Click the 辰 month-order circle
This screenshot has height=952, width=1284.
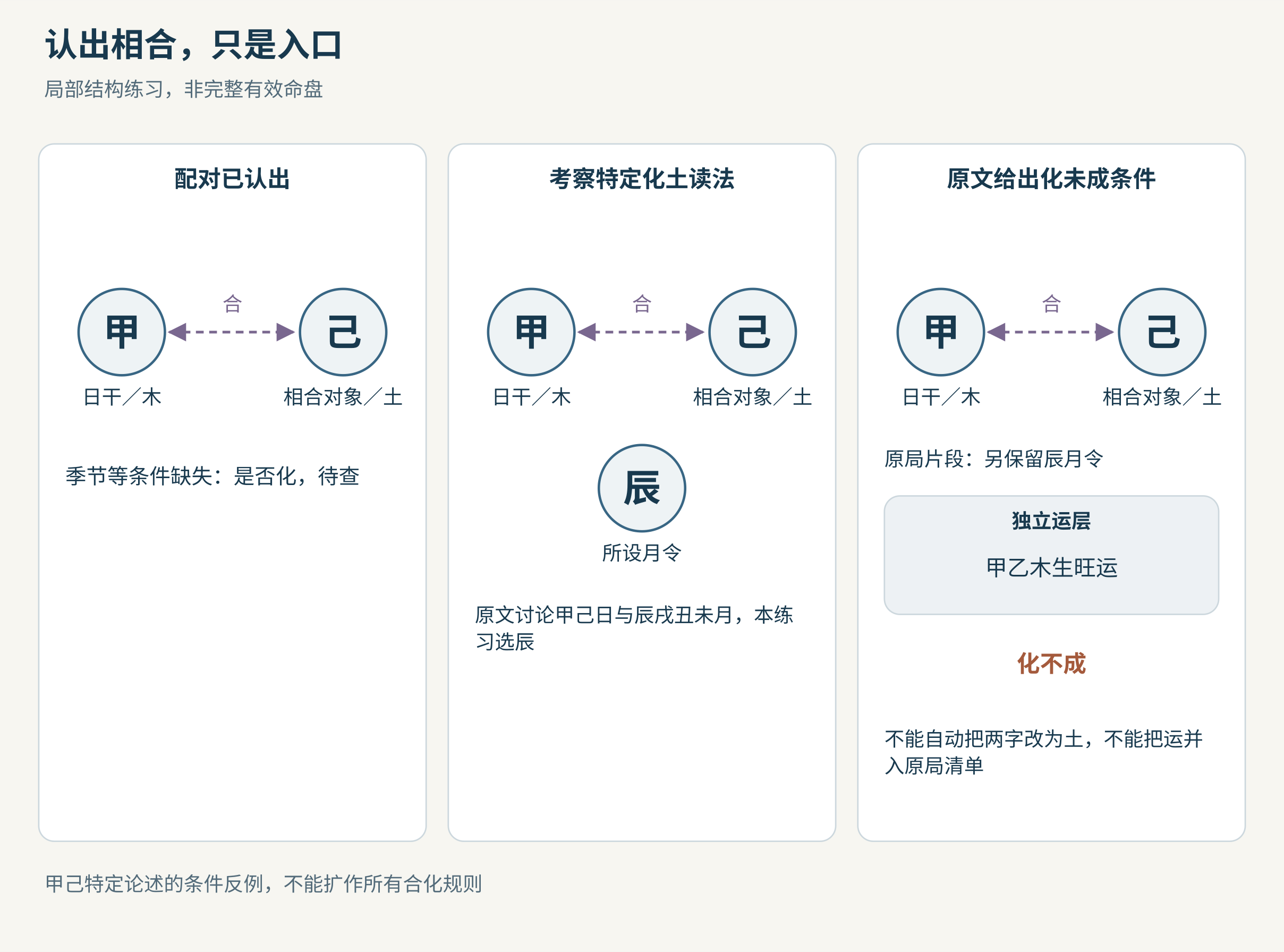coord(642,488)
